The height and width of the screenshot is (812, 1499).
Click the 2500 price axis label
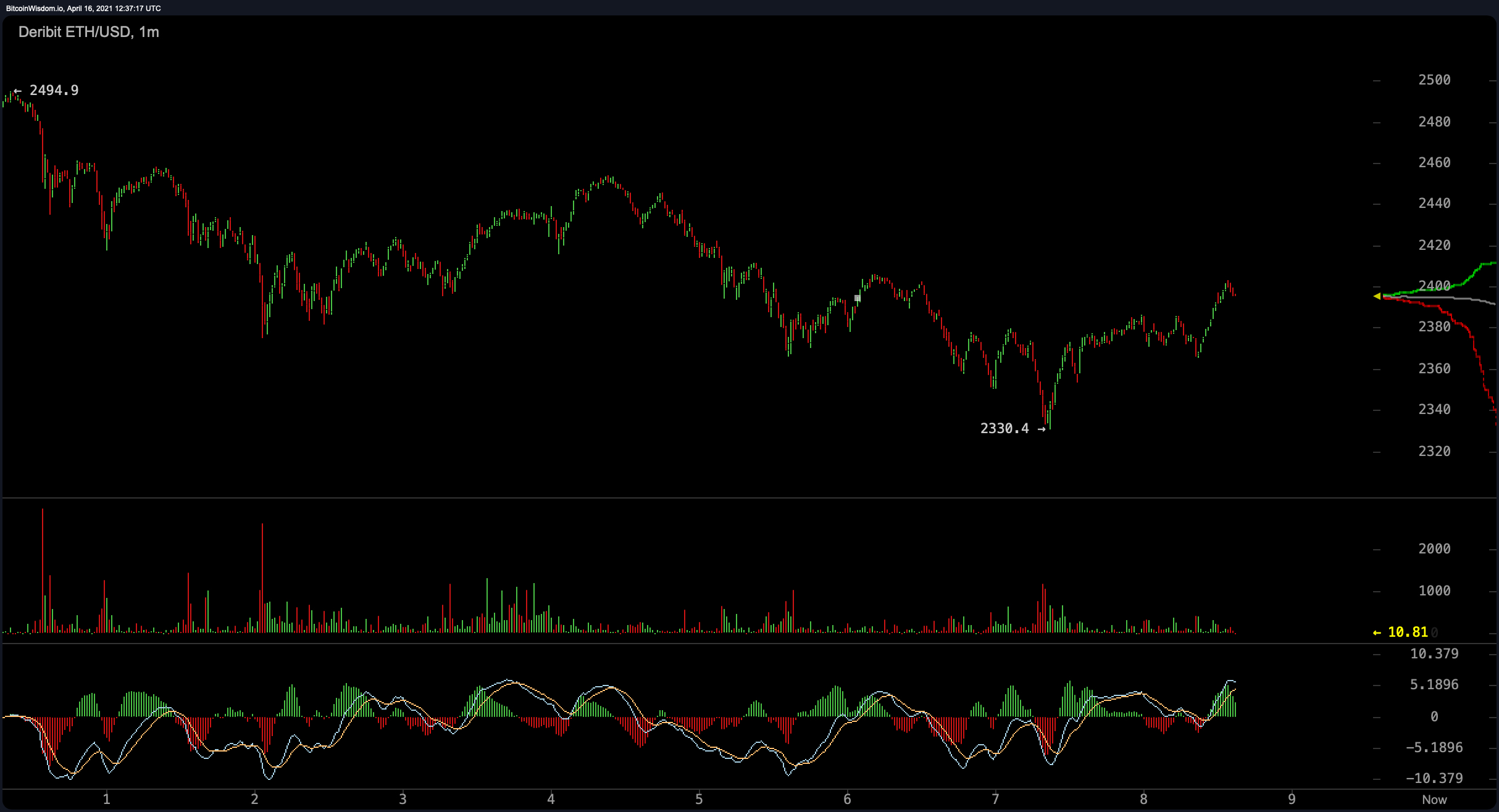pyautogui.click(x=1434, y=80)
